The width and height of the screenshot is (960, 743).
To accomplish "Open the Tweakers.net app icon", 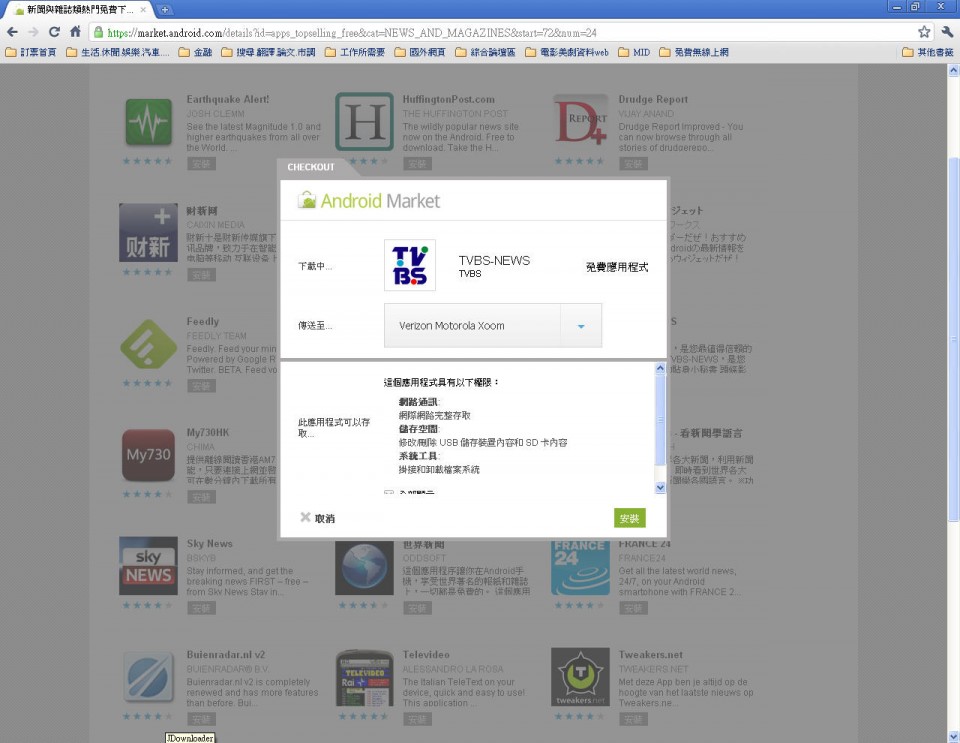I will pos(580,677).
